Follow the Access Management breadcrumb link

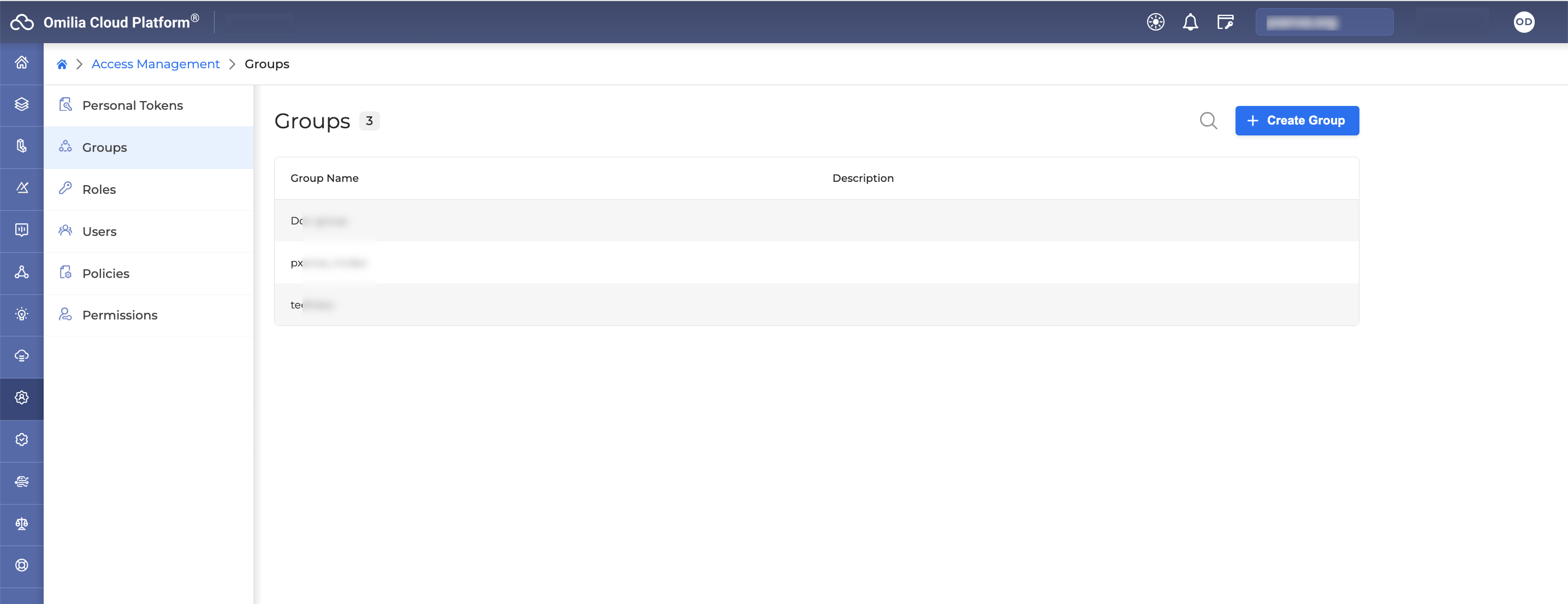[155, 63]
